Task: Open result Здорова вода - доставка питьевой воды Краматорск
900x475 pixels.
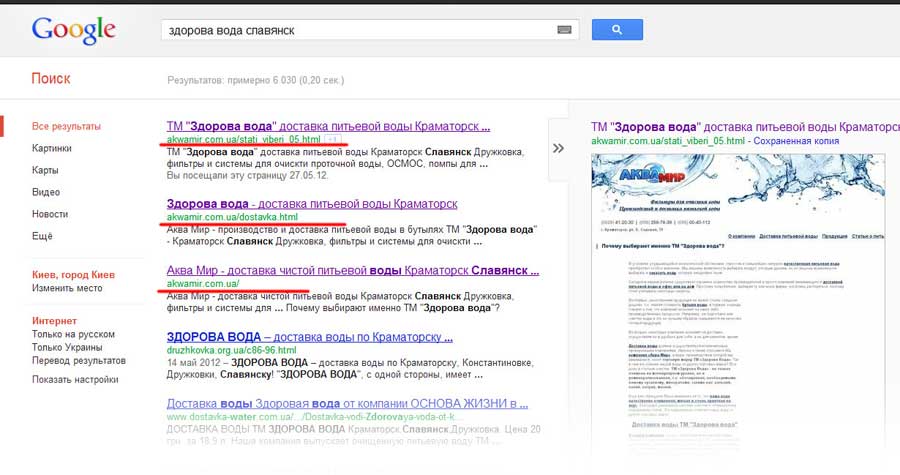Action: (x=312, y=204)
